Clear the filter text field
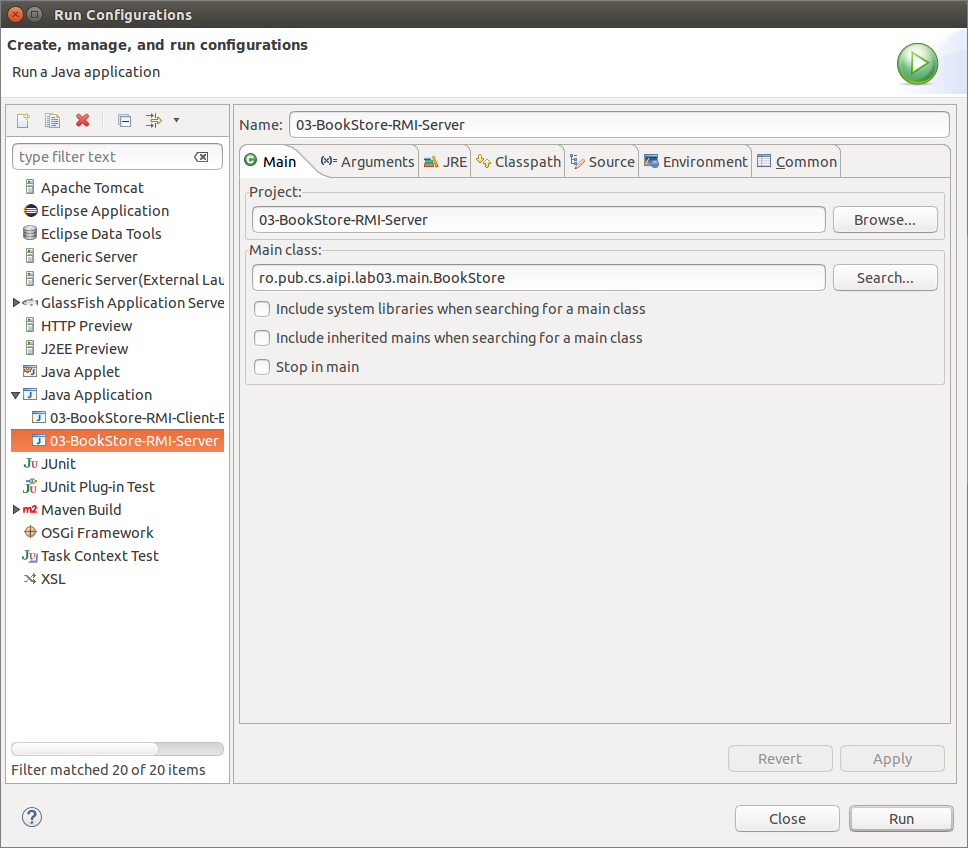 (201, 157)
